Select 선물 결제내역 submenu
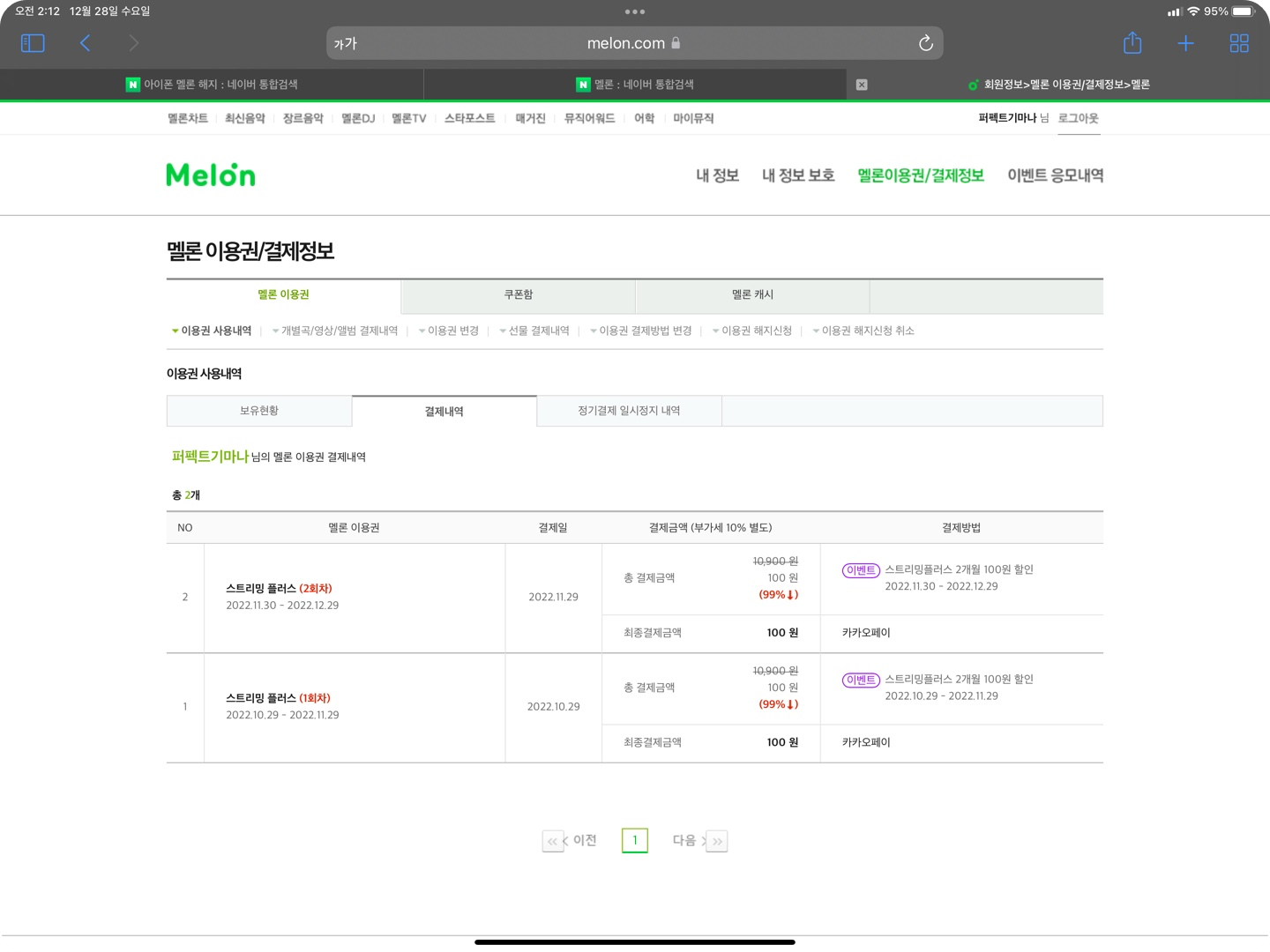The width and height of the screenshot is (1270, 952). click(x=539, y=331)
